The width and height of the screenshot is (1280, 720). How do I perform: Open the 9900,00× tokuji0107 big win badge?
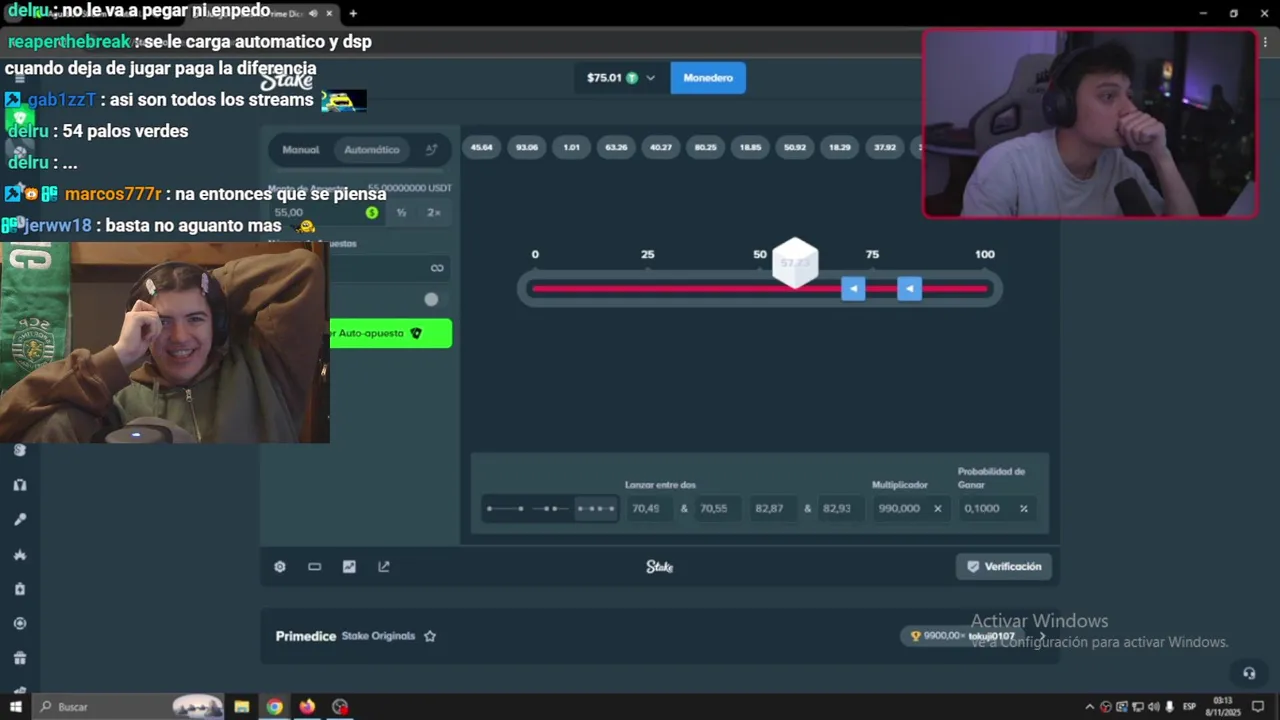coord(962,636)
